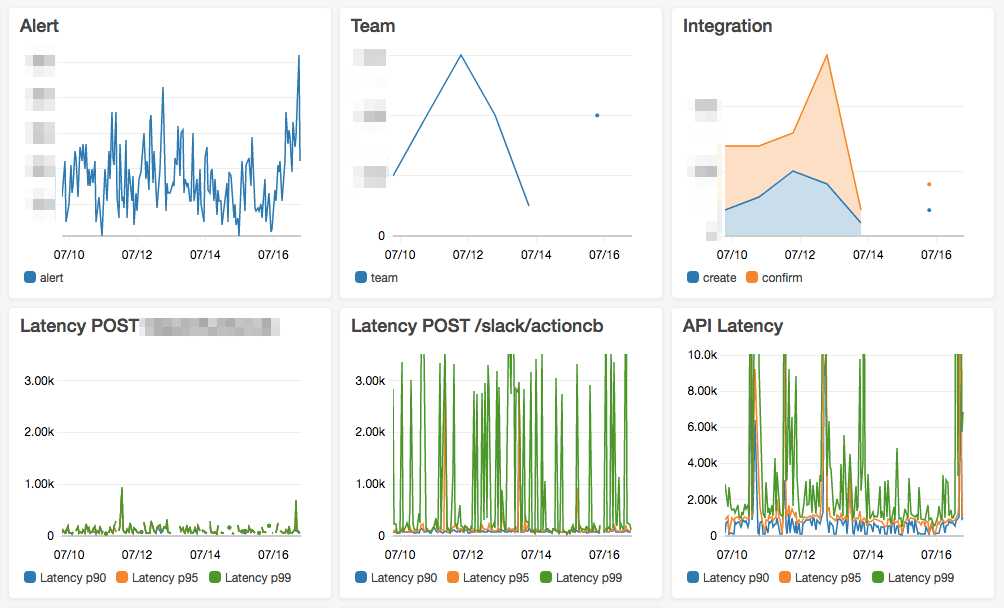Click the isolated orange dot in Integration chart
The width and height of the screenshot is (1004, 608).
point(929,184)
